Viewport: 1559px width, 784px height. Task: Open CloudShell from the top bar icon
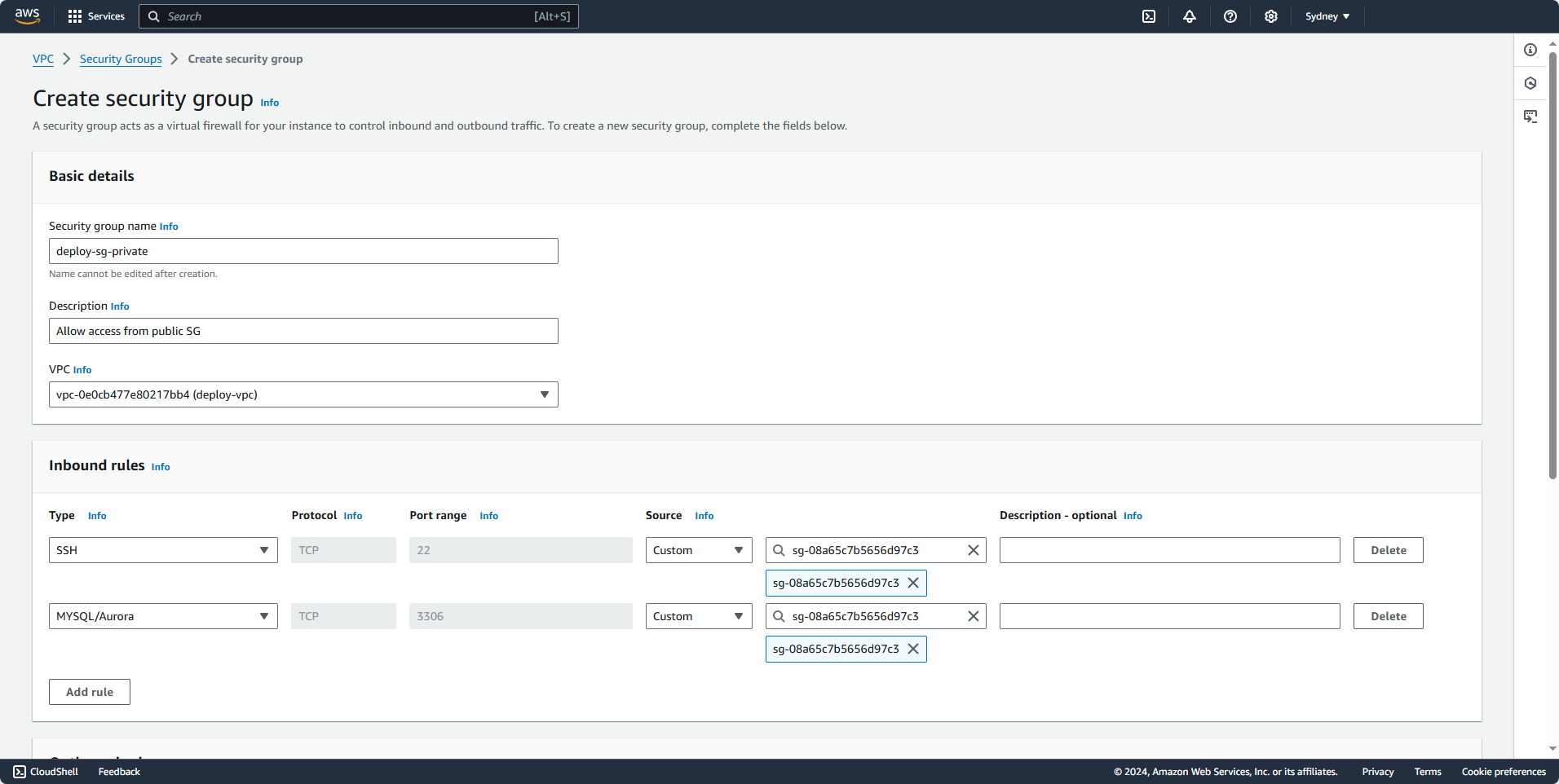point(1149,16)
